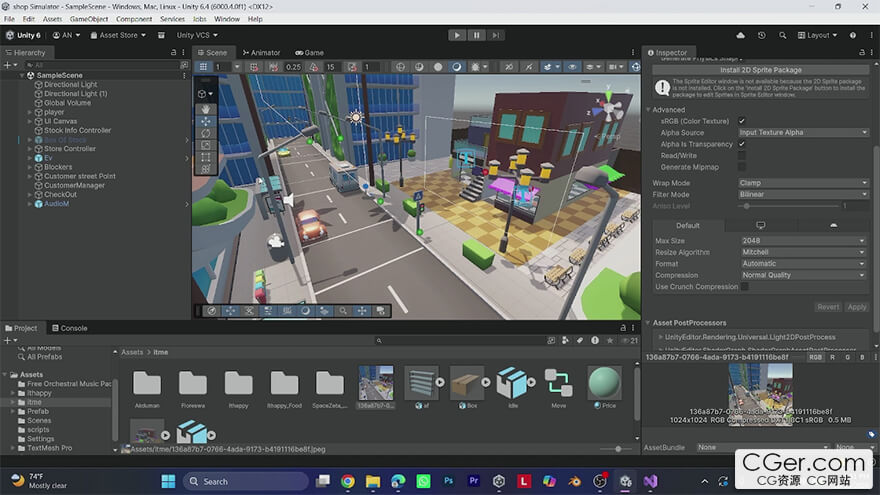Viewport: 880px width, 495px height.
Task: Open the Layout dropdown
Action: point(817,35)
